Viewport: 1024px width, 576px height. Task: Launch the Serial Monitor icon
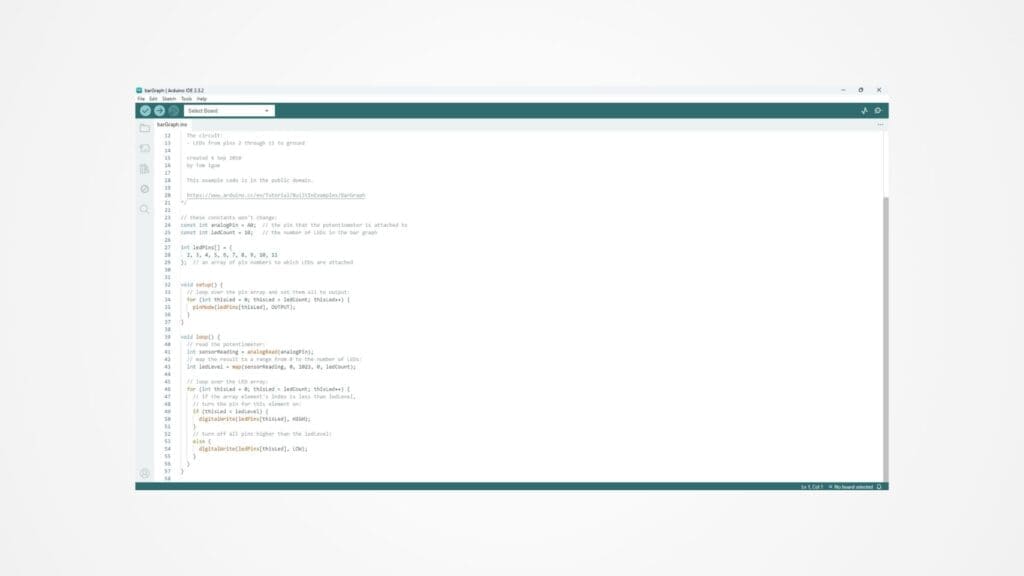click(x=878, y=111)
